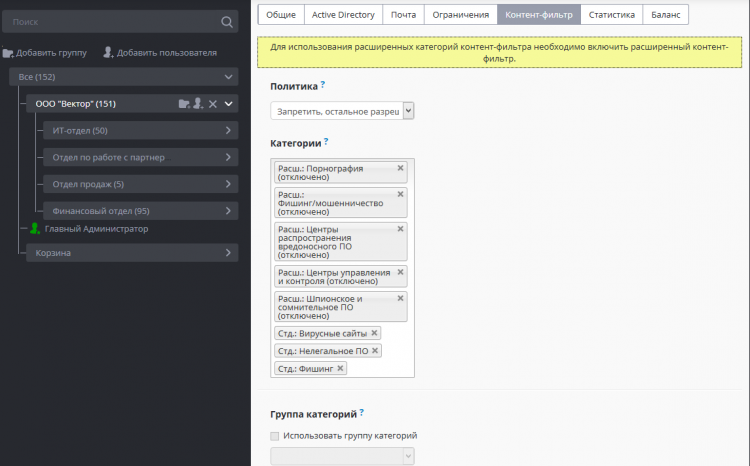Enable Использовать группу категорий checkbox
The width and height of the screenshot is (750, 466).
[275, 436]
